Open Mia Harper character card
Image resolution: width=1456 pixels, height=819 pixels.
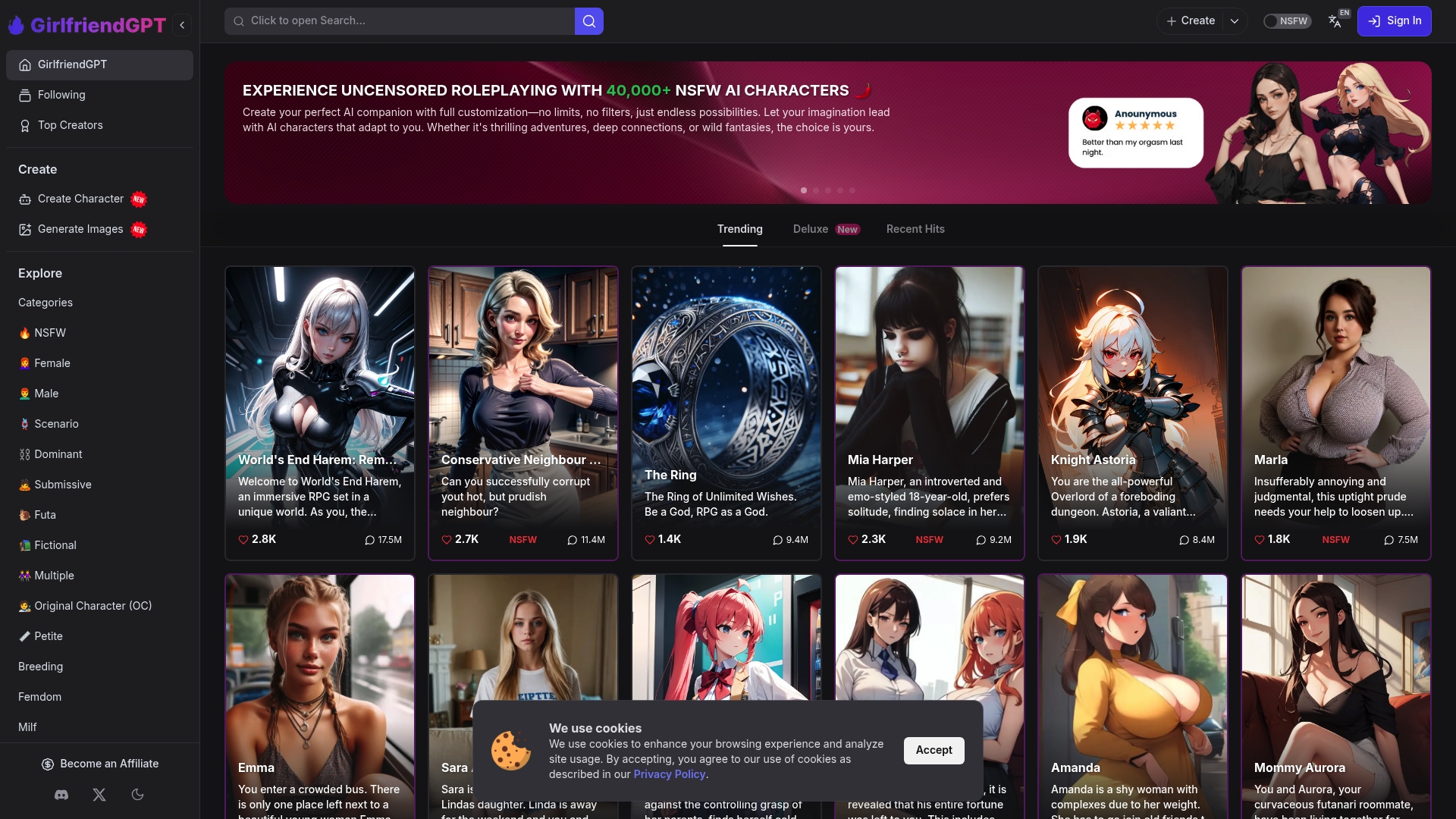pos(930,413)
